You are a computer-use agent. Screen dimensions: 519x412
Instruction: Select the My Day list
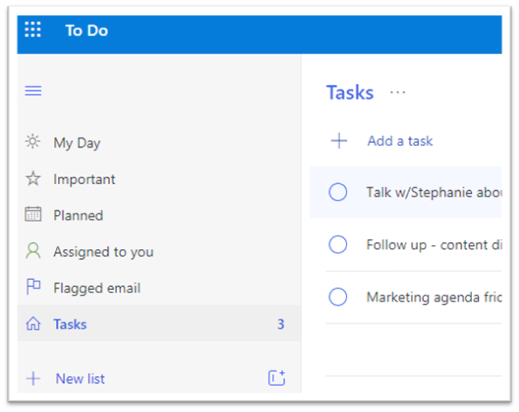point(159,143)
